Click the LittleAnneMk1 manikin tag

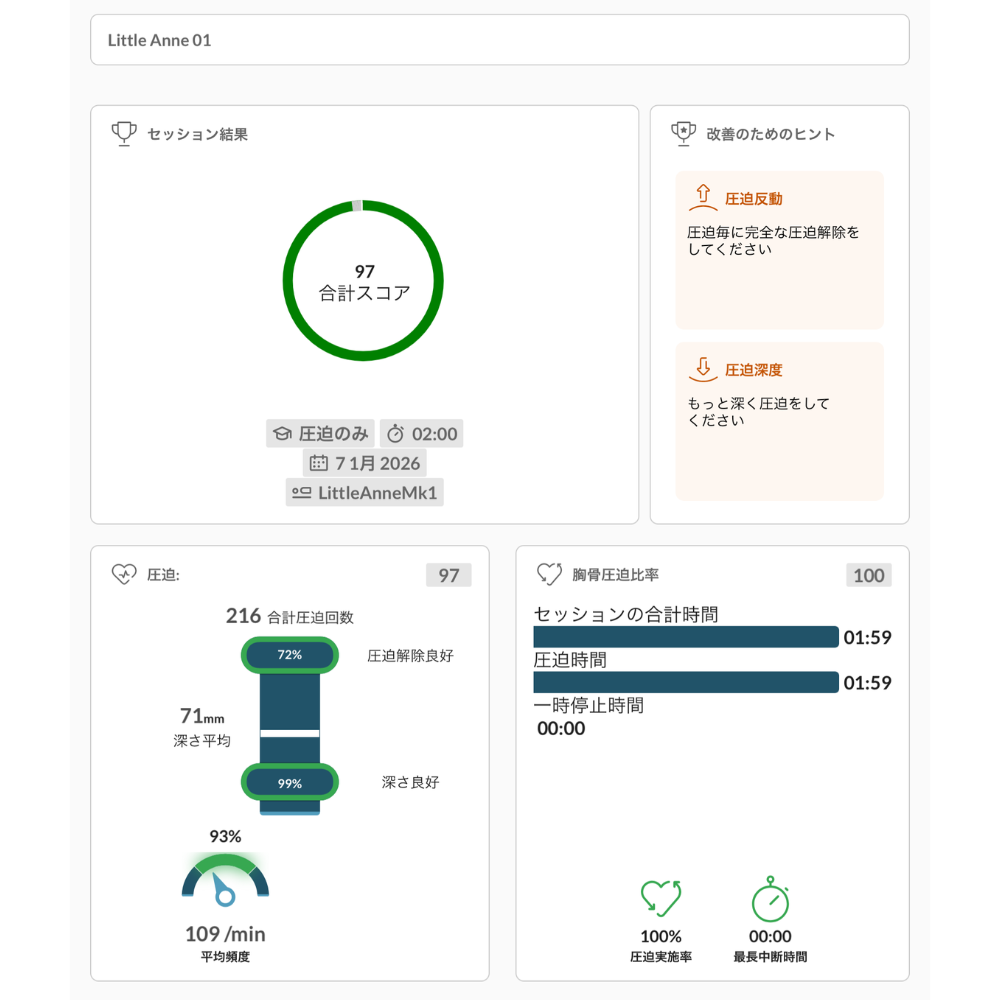point(364,492)
